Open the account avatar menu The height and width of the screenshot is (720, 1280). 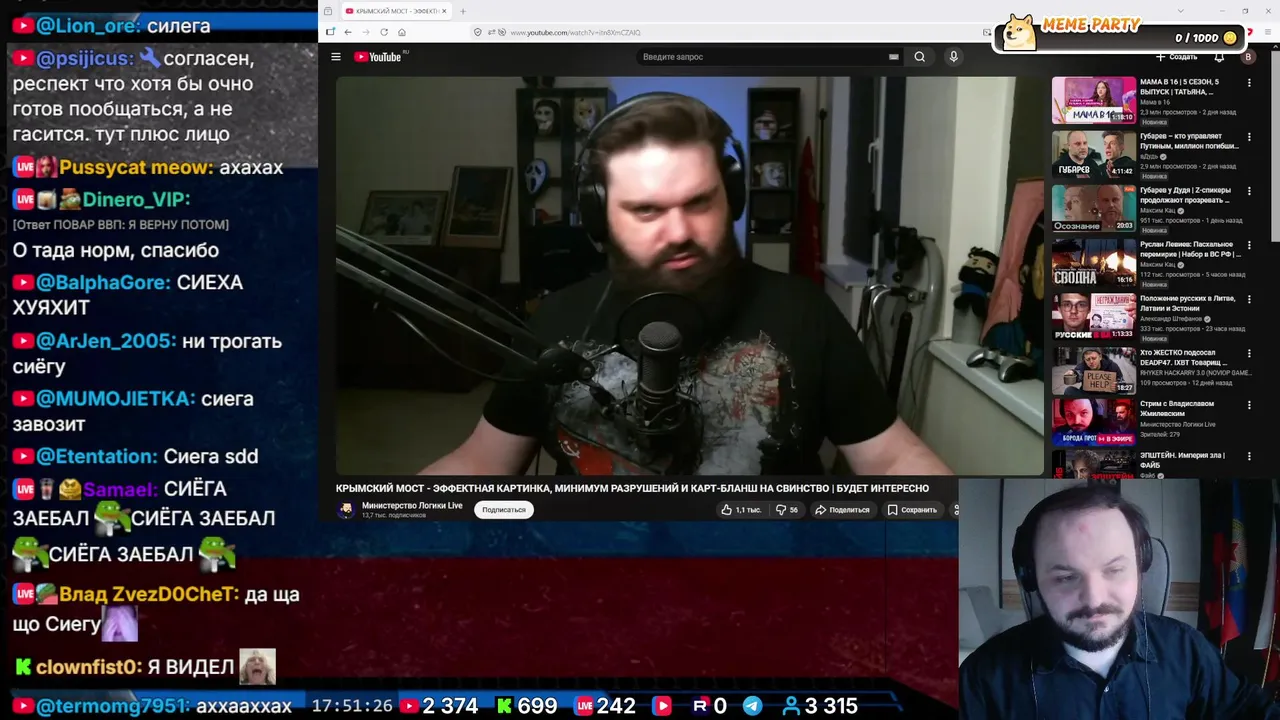[x=1247, y=57]
